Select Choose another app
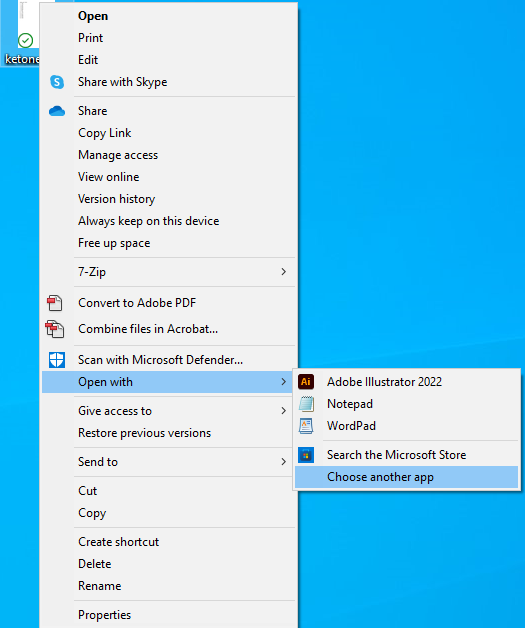525x628 pixels. pyautogui.click(x=406, y=477)
